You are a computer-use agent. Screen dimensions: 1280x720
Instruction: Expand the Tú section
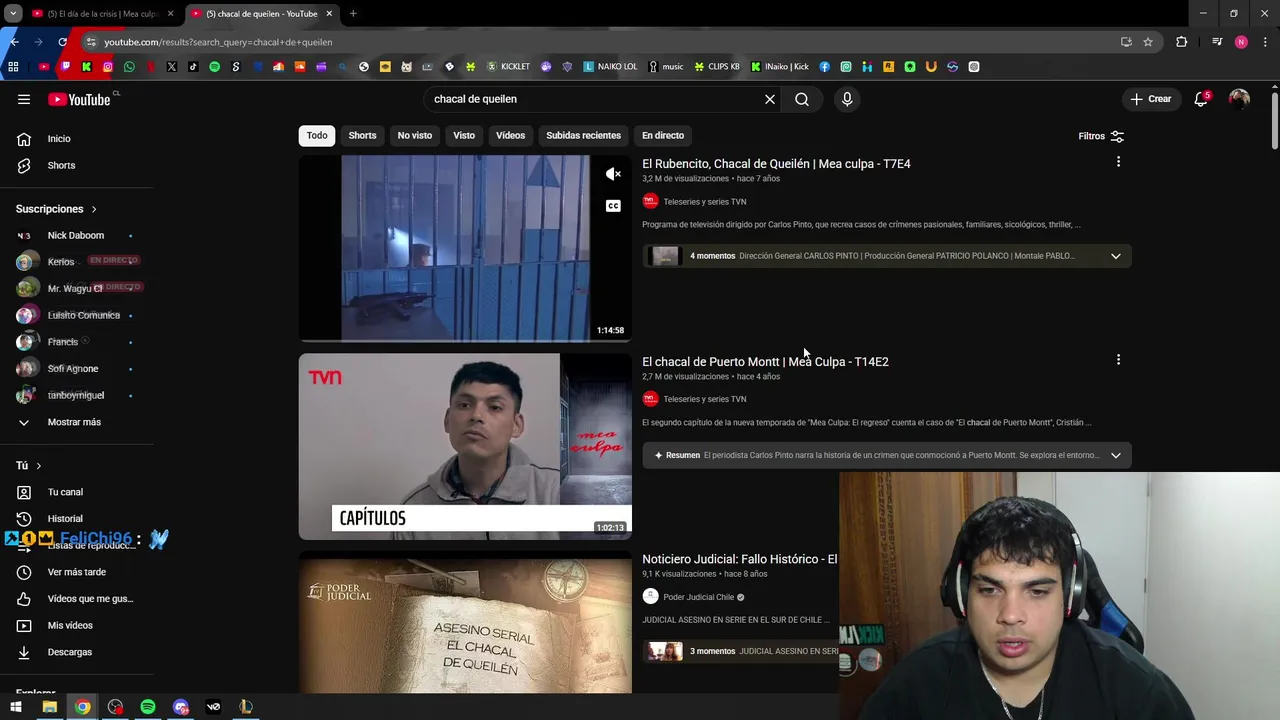[x=29, y=466]
